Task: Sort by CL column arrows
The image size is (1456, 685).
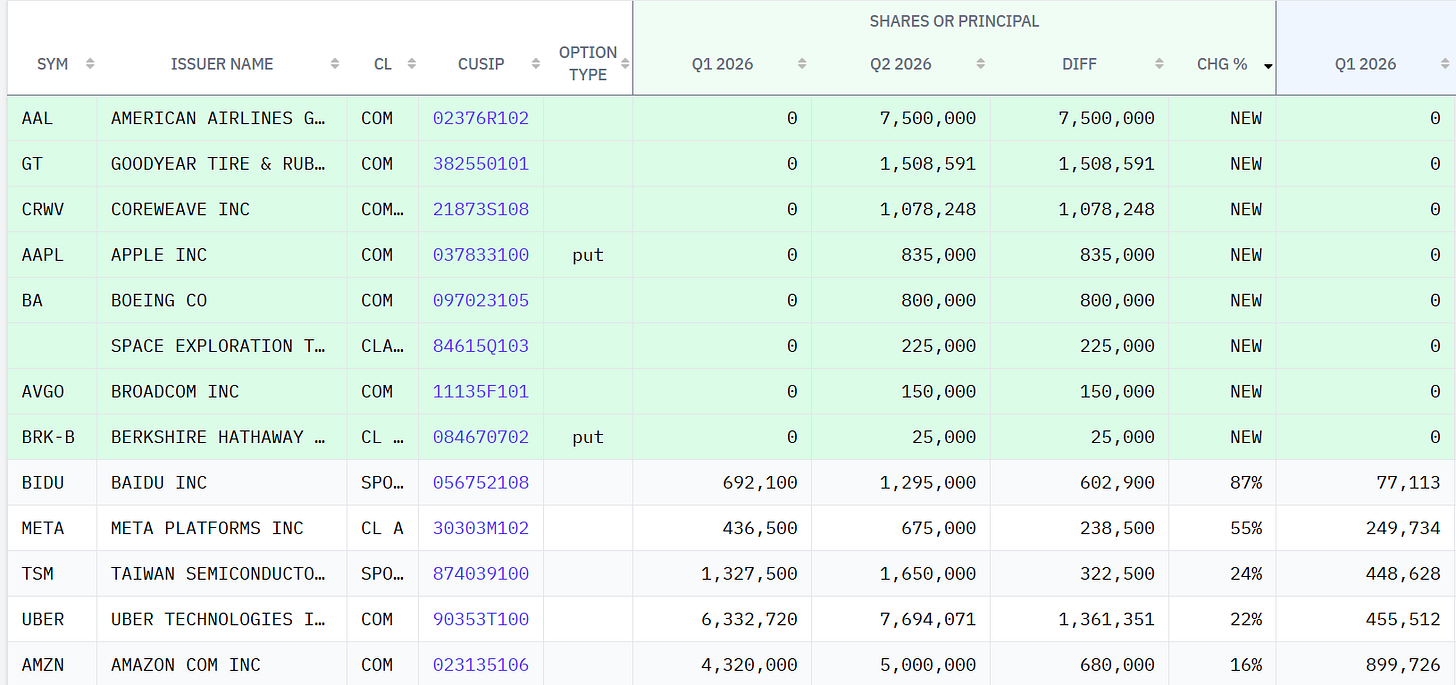Action: coord(411,64)
